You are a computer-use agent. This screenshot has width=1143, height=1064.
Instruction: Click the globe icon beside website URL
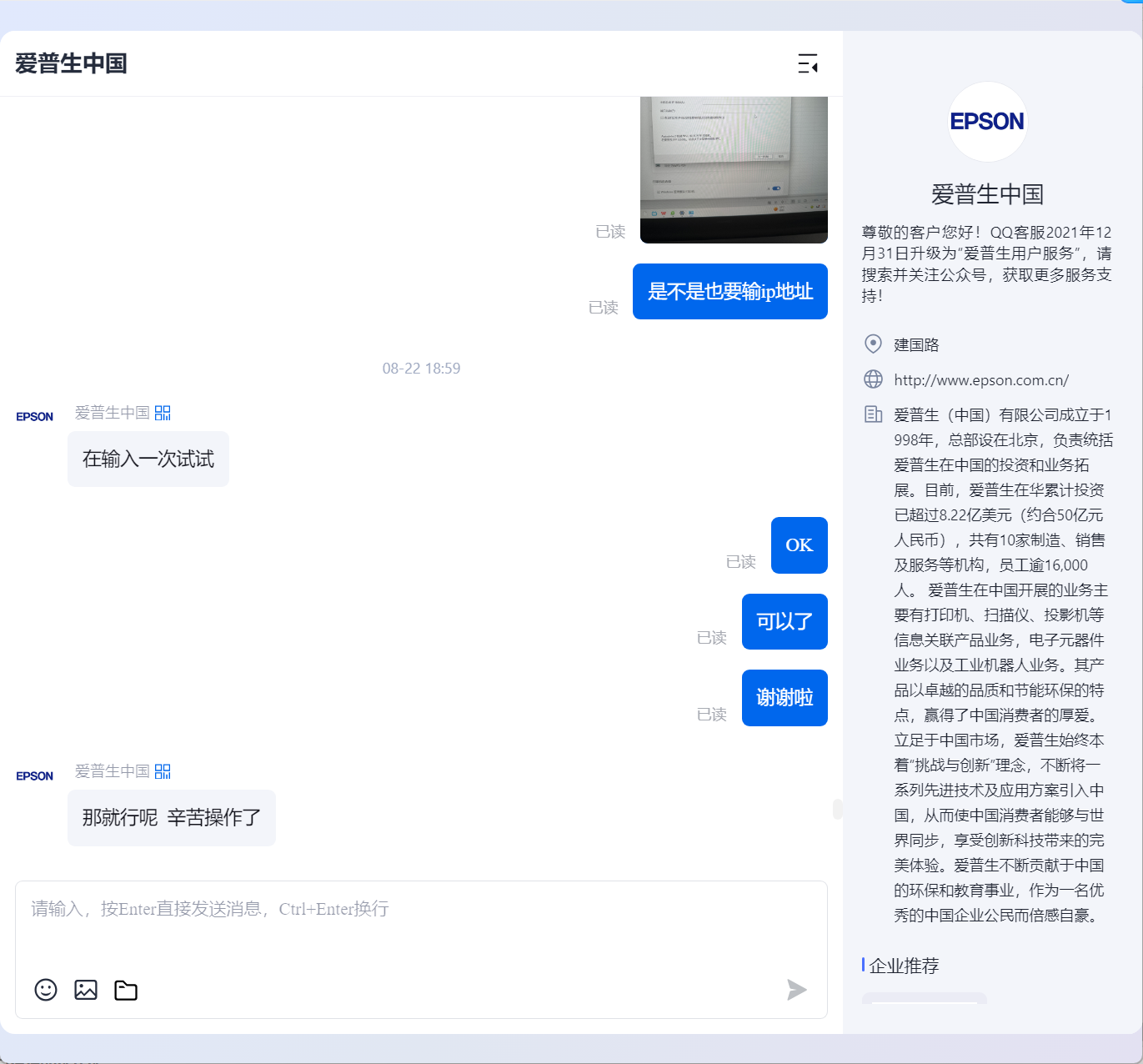[x=873, y=379]
